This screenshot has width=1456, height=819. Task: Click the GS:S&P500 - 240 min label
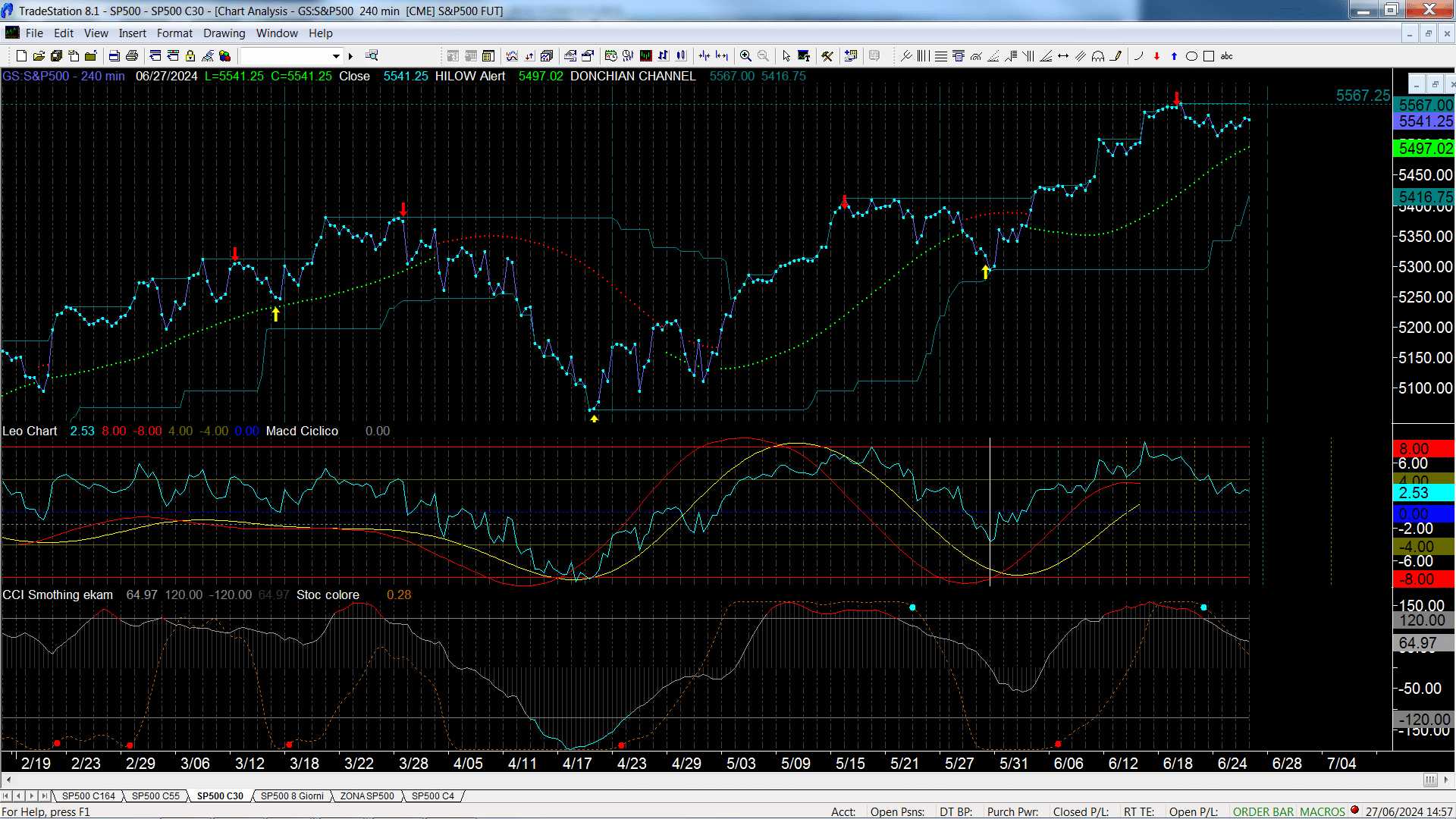64,77
